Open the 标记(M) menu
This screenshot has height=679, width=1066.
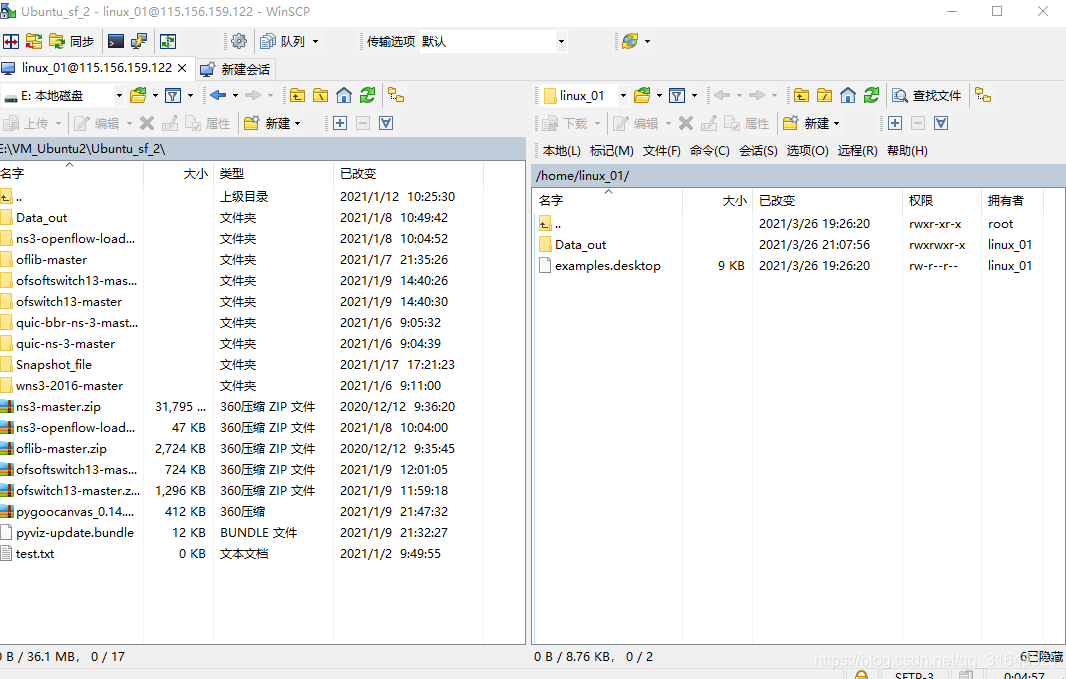pyautogui.click(x=611, y=151)
